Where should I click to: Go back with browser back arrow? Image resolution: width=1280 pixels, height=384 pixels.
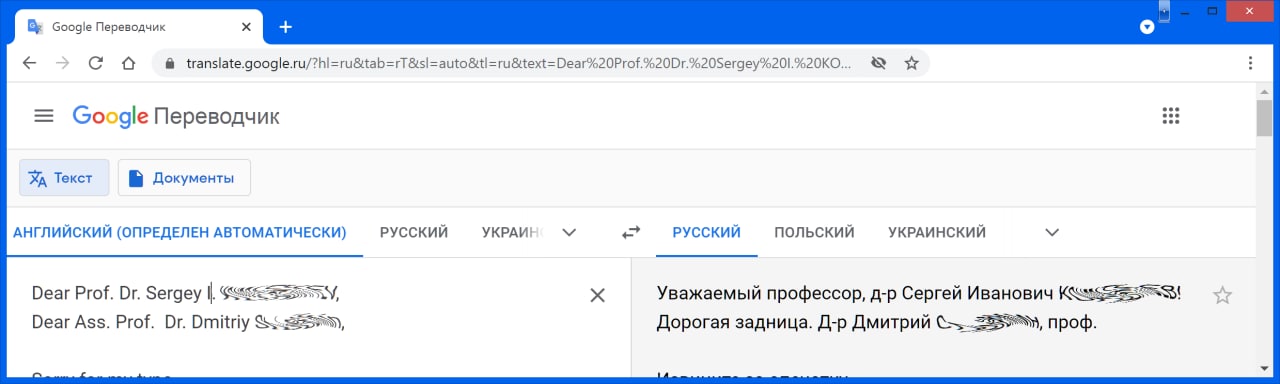click(x=29, y=63)
